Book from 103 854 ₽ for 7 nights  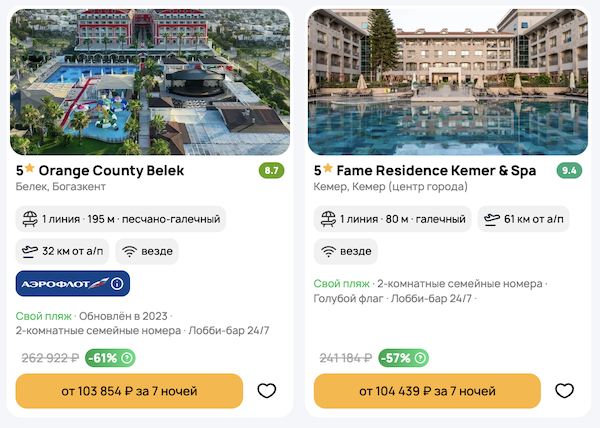129,391
